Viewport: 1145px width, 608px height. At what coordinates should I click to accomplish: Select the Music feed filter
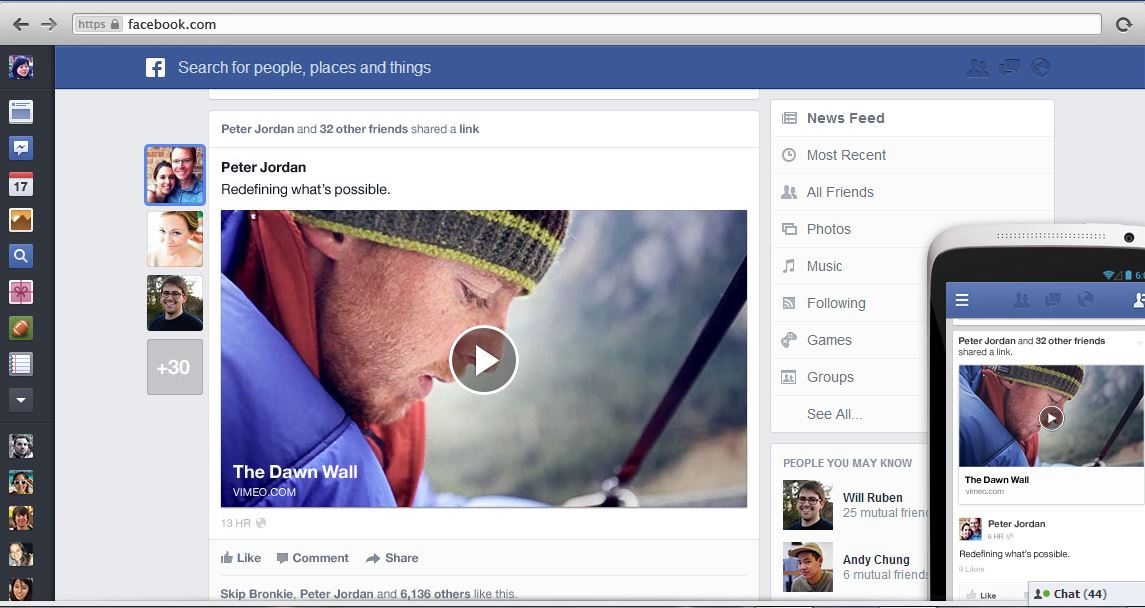pyautogui.click(x=824, y=266)
